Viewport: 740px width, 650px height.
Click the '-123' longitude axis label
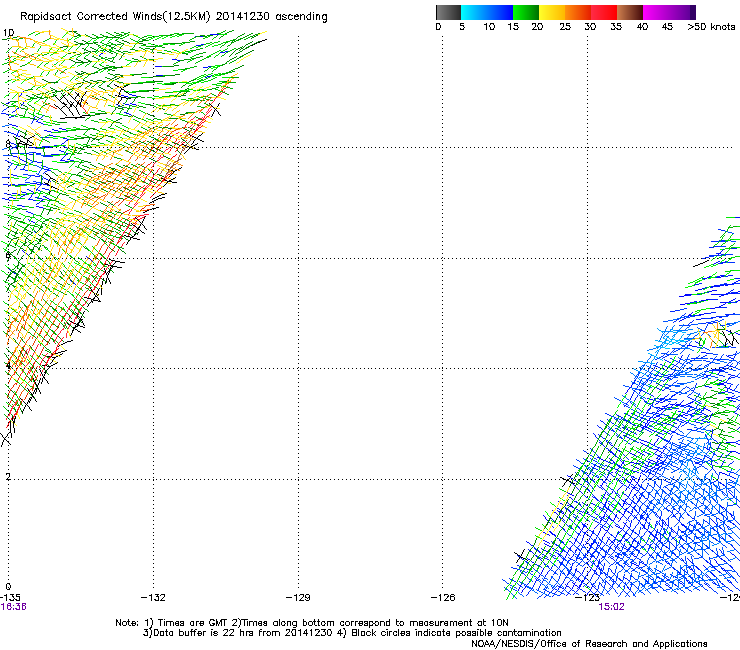coord(587,598)
